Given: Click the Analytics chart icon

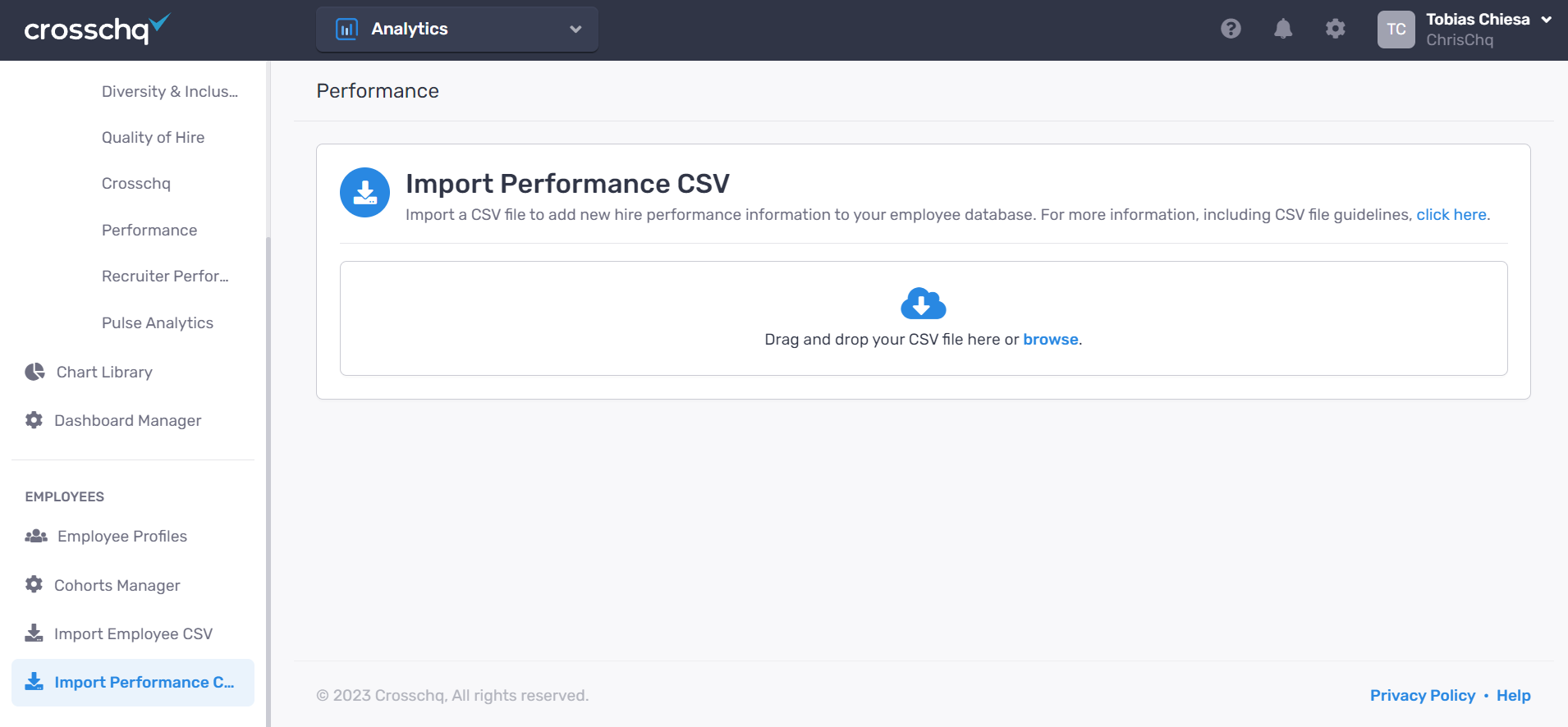Looking at the screenshot, I should (346, 30).
